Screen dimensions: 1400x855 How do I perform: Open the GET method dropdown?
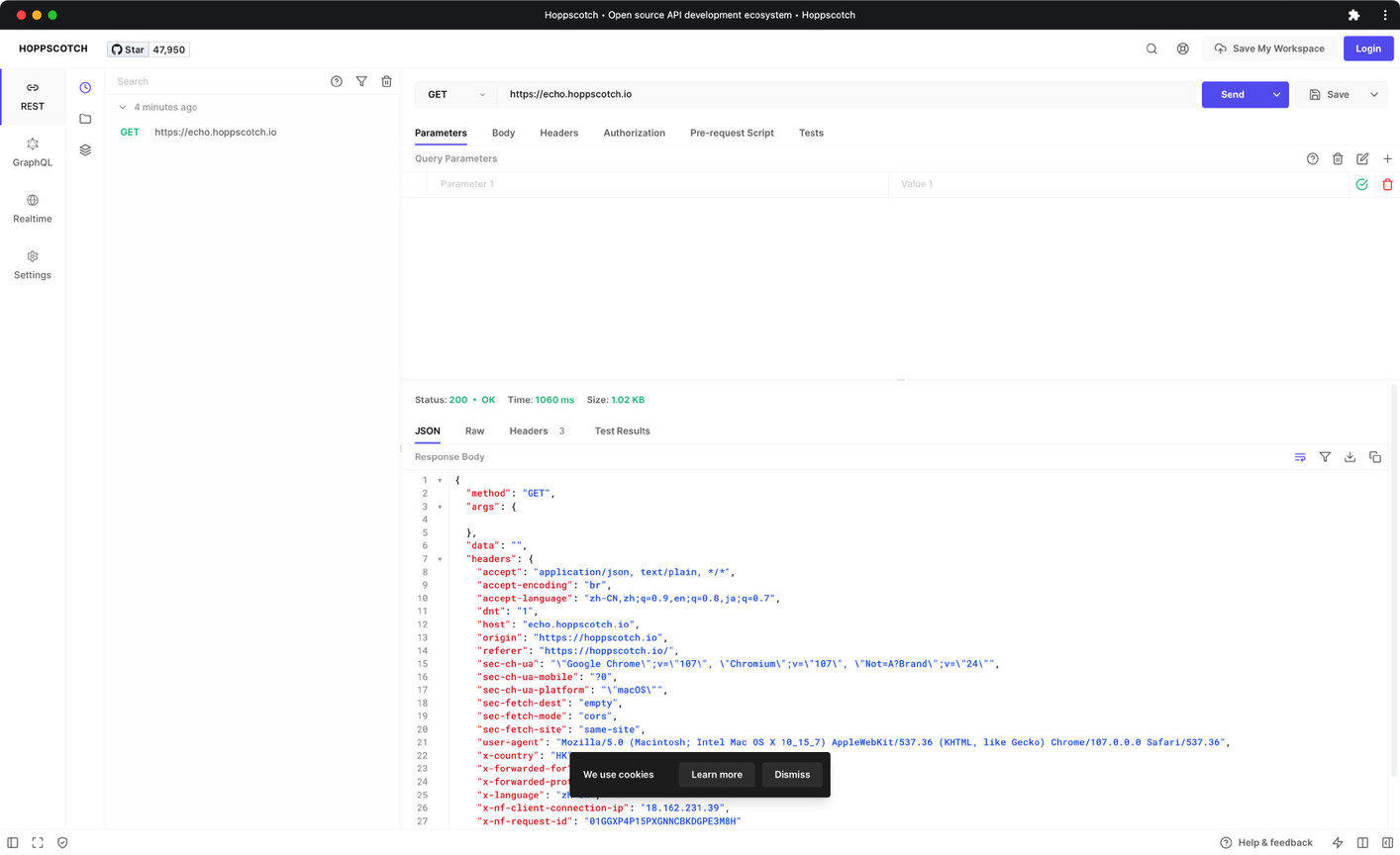tap(456, 95)
